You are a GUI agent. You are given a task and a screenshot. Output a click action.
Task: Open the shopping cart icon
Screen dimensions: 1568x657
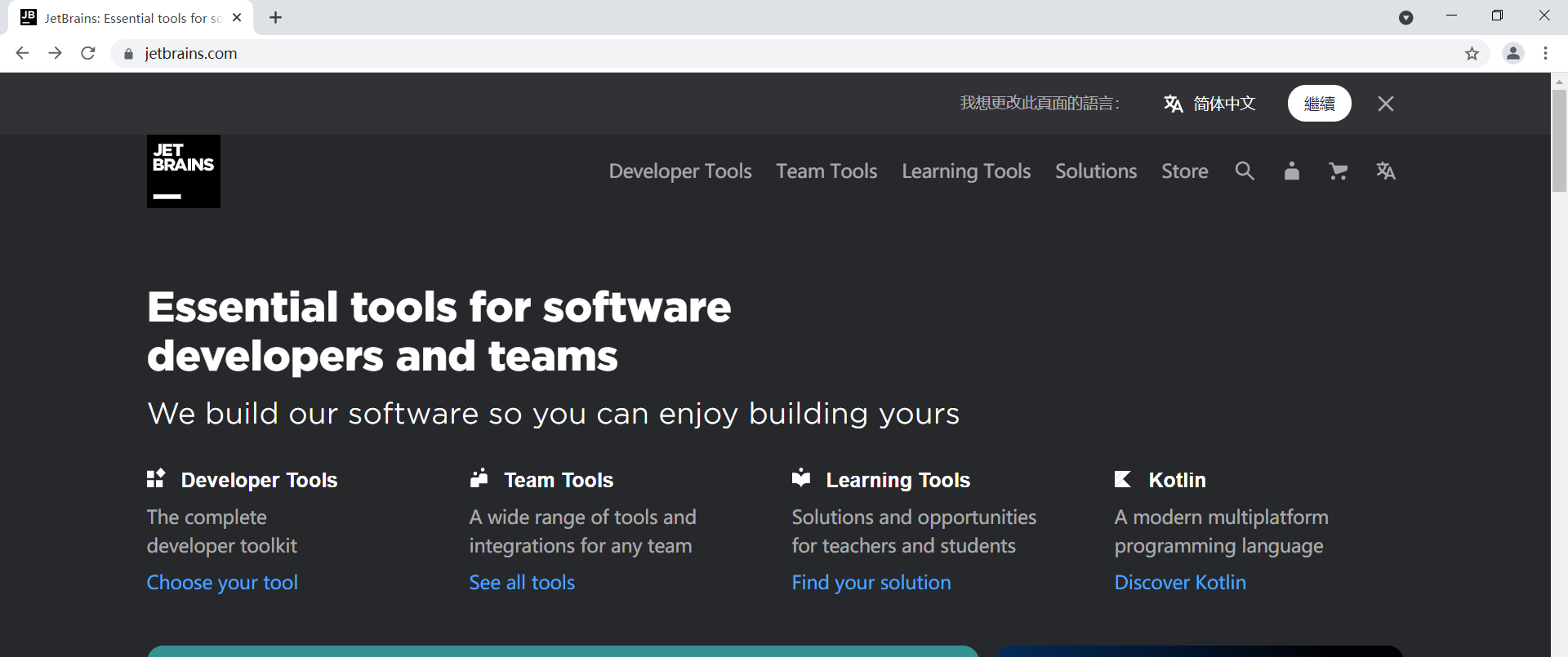1338,171
